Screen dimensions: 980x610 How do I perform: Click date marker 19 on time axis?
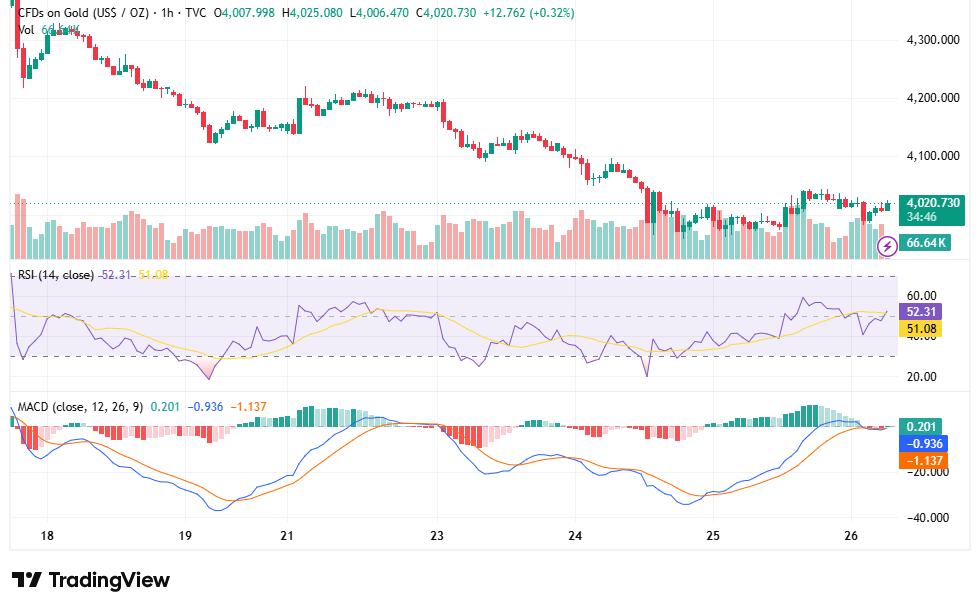pos(185,536)
